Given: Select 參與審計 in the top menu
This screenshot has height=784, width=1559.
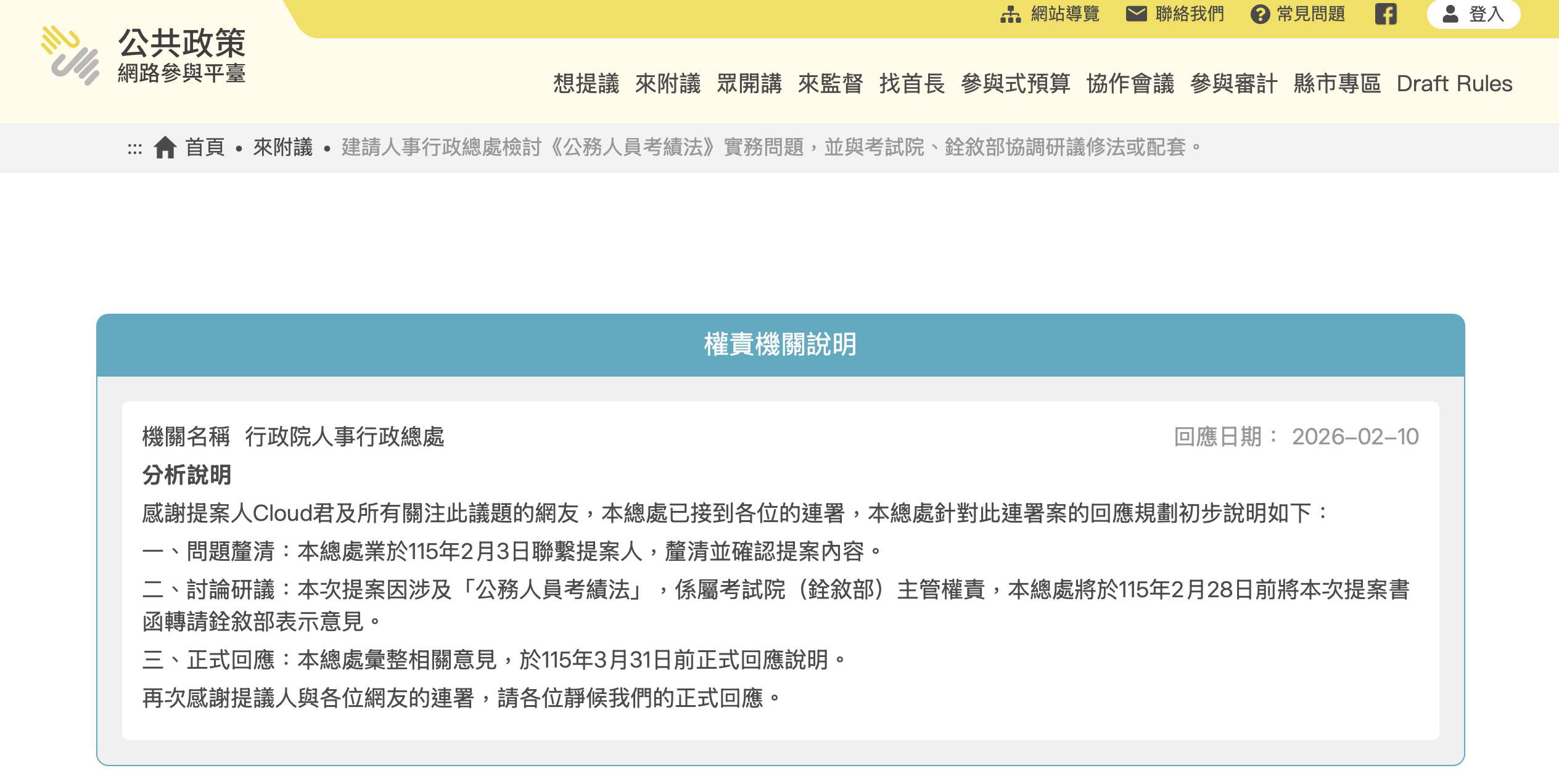Looking at the screenshot, I should (x=1233, y=84).
